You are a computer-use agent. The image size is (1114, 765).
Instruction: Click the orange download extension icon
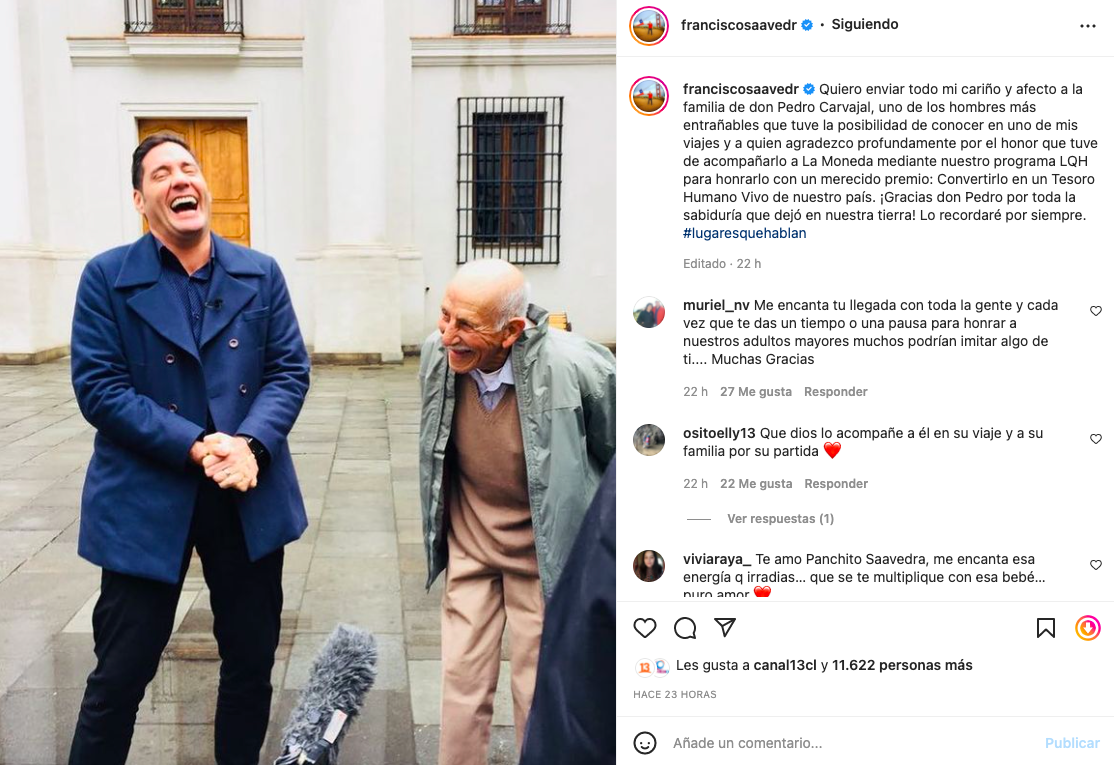click(1088, 628)
